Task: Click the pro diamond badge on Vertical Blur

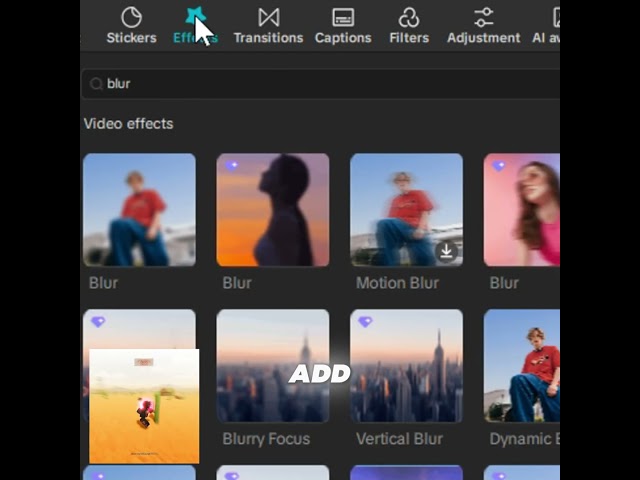Action: (365, 322)
